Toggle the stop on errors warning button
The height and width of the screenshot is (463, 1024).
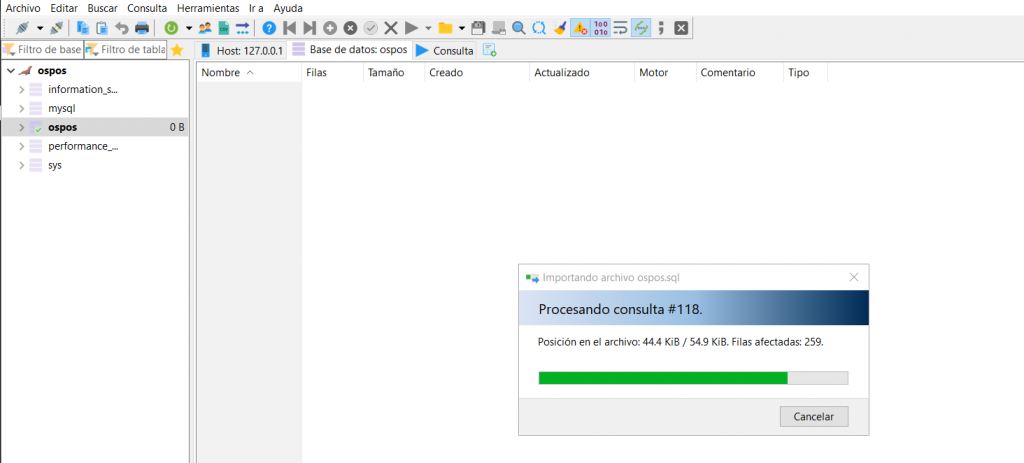click(579, 28)
